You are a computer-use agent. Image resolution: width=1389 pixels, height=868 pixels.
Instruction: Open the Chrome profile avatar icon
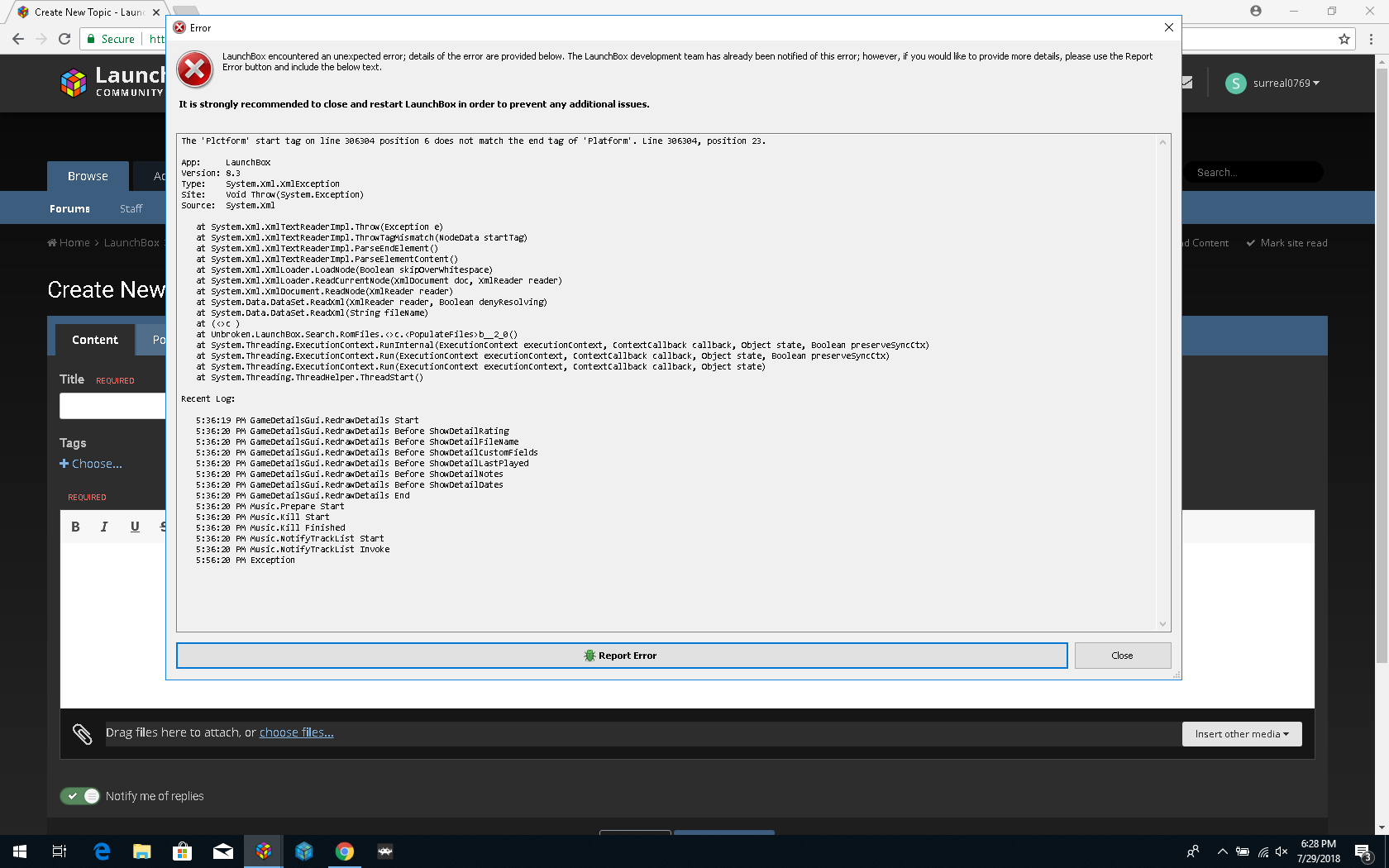tap(1256, 11)
